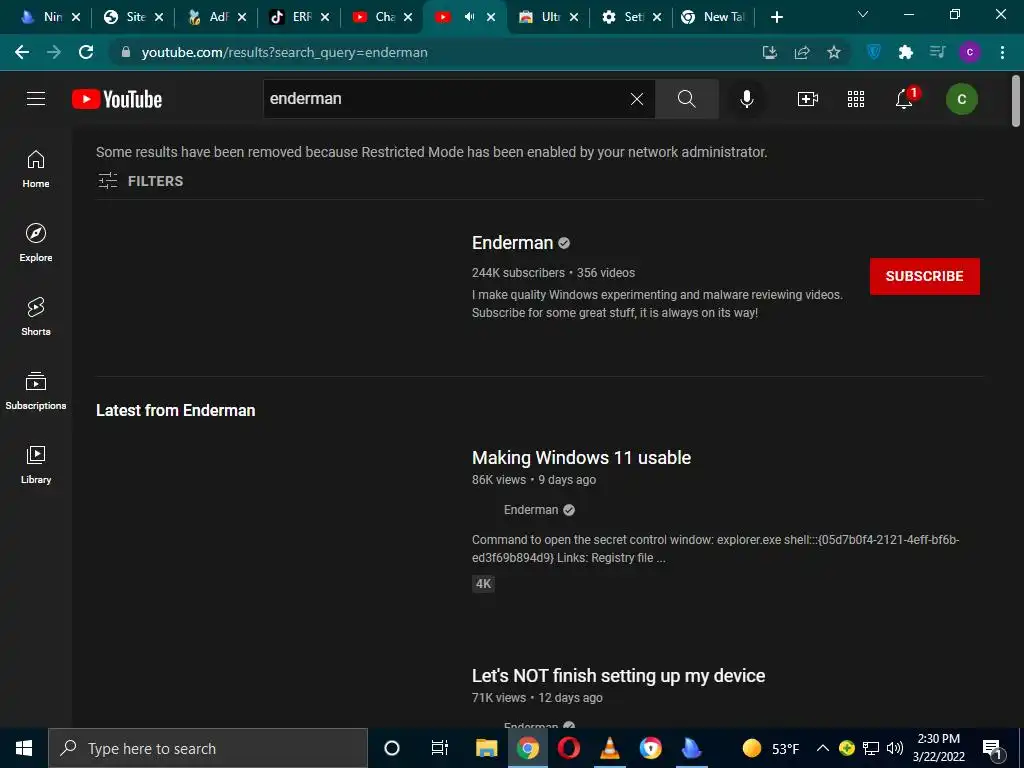Open the volume control in tray

[x=895, y=748]
